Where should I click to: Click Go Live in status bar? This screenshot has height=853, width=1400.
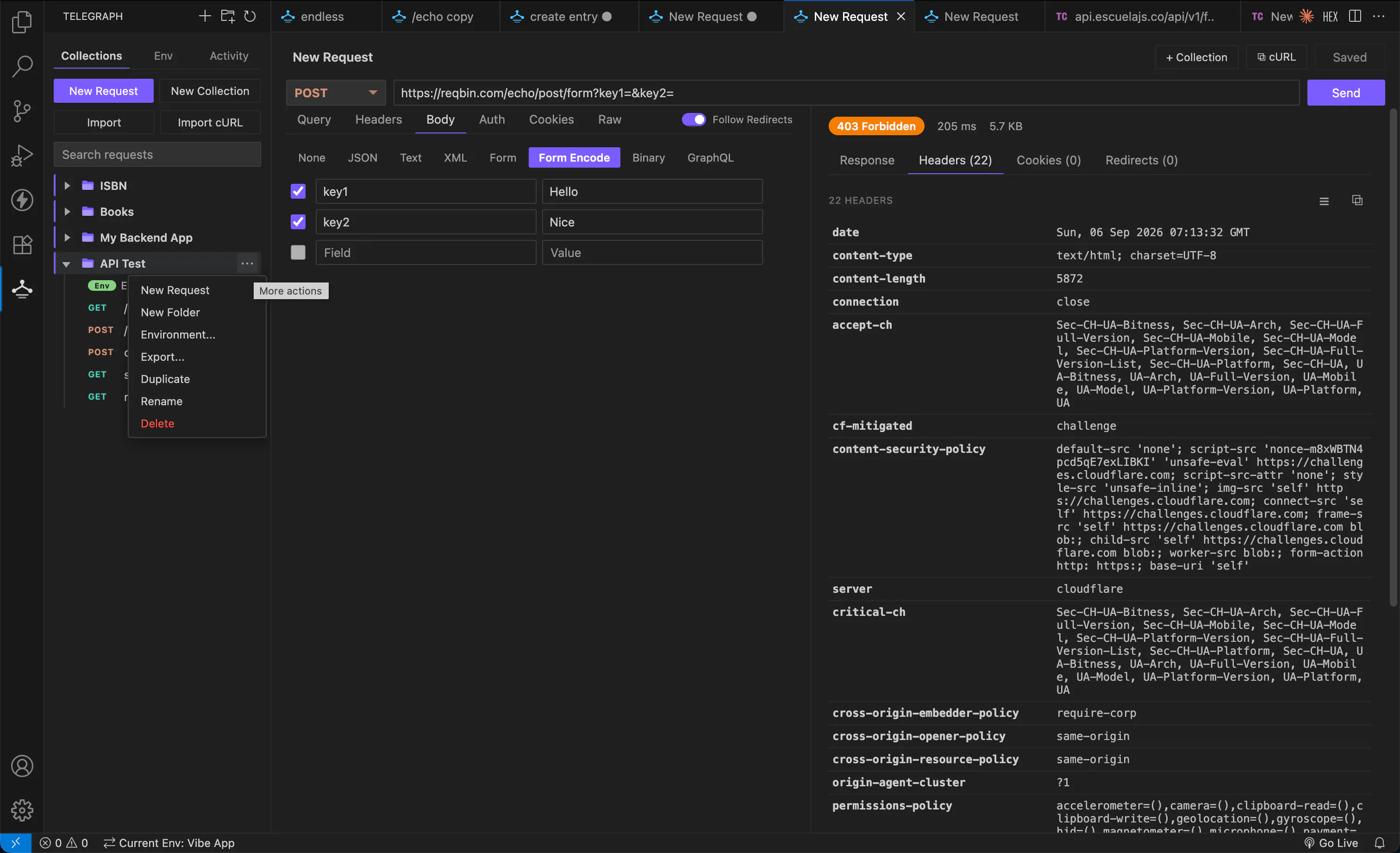coord(1331,843)
